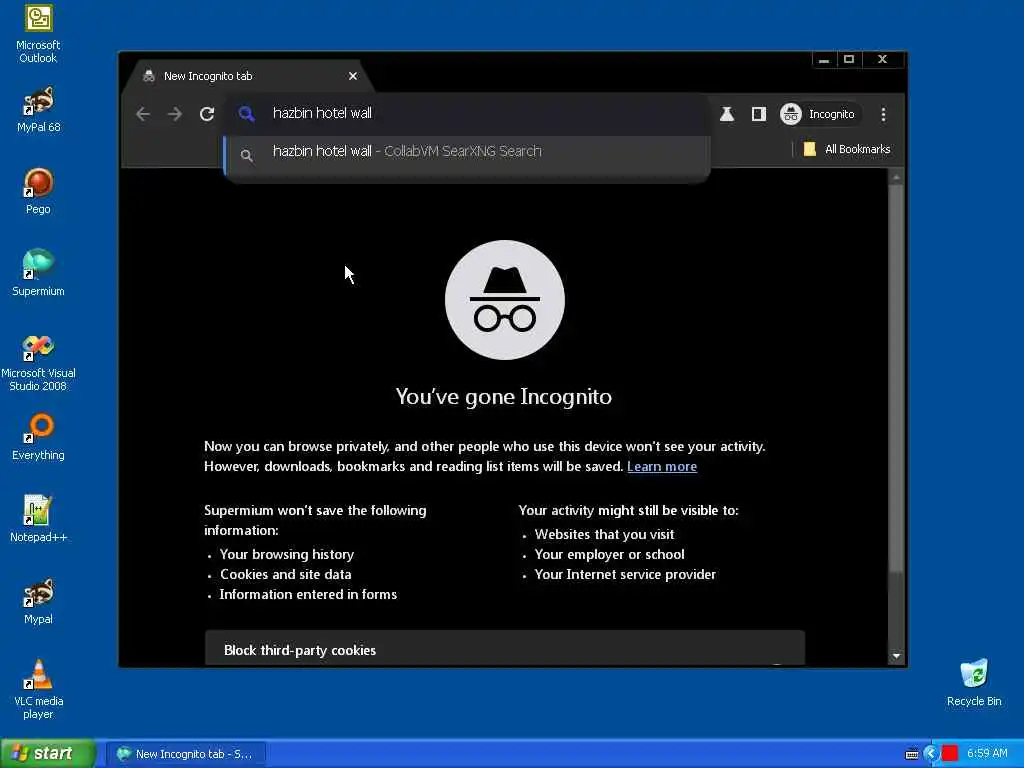
Task: Click 'Your employer or school' list item
Action: pyautogui.click(x=609, y=554)
